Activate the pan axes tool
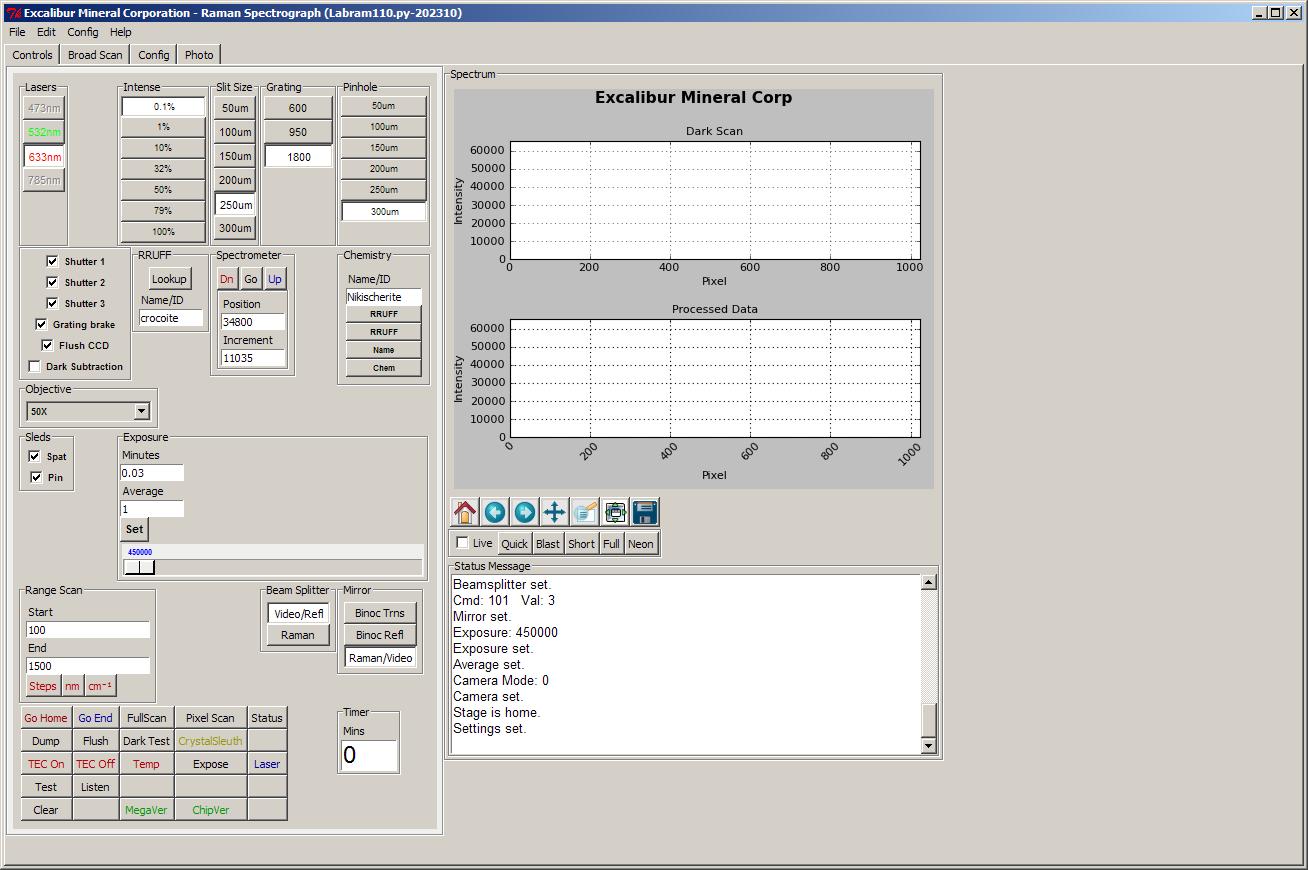Image resolution: width=1308 pixels, height=870 pixels. [555, 512]
